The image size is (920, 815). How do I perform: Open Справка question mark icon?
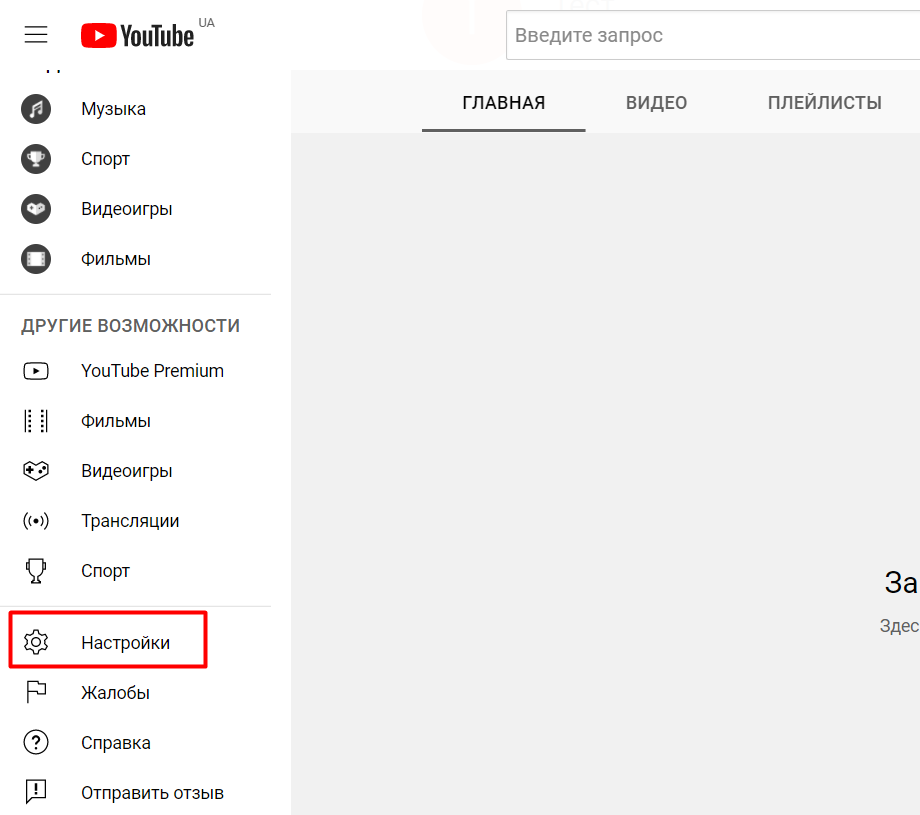[36, 742]
